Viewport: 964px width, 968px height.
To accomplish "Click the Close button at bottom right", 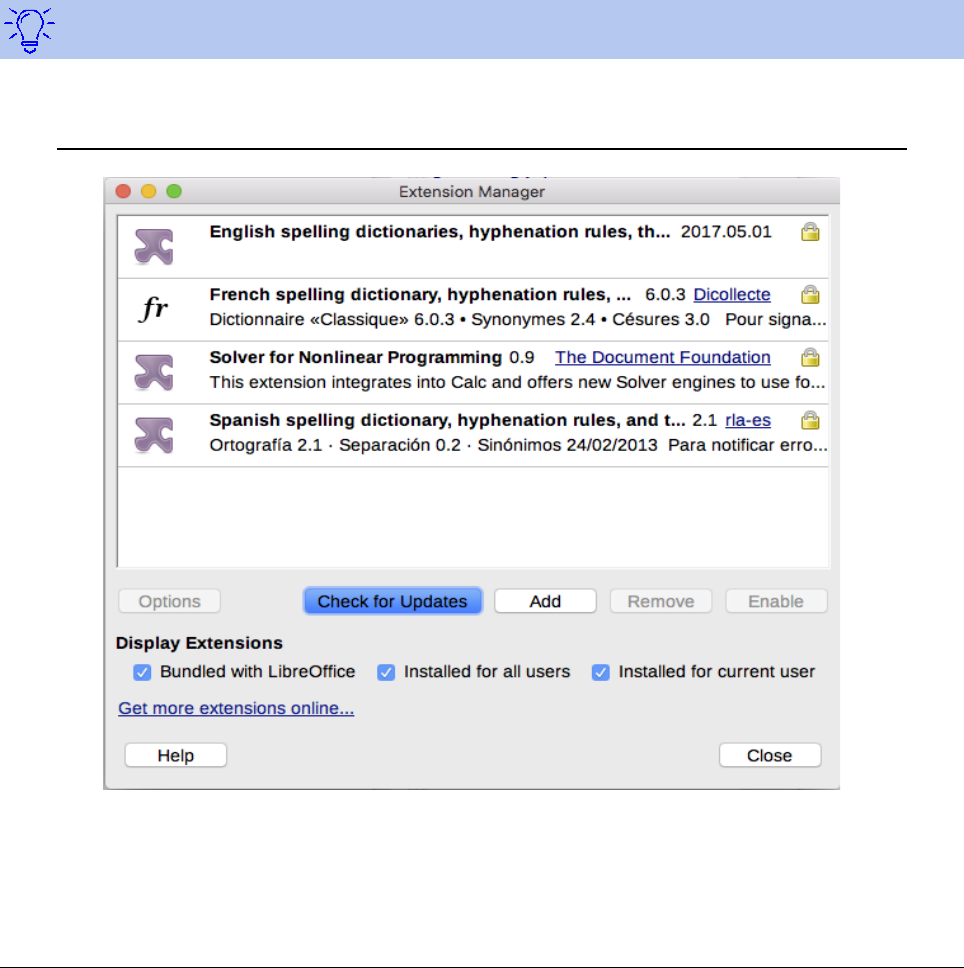I will pos(770,756).
